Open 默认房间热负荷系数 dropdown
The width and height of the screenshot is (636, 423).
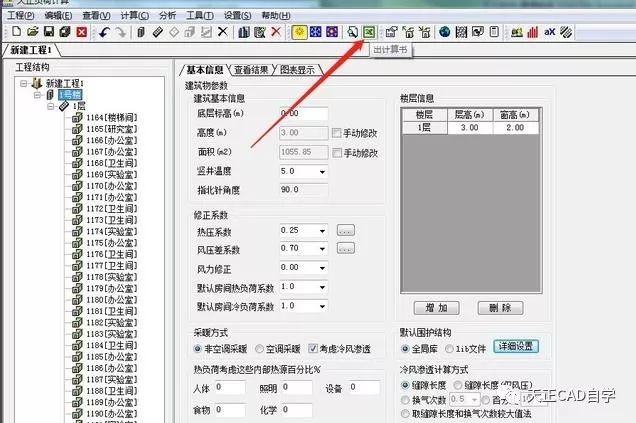coord(322,287)
